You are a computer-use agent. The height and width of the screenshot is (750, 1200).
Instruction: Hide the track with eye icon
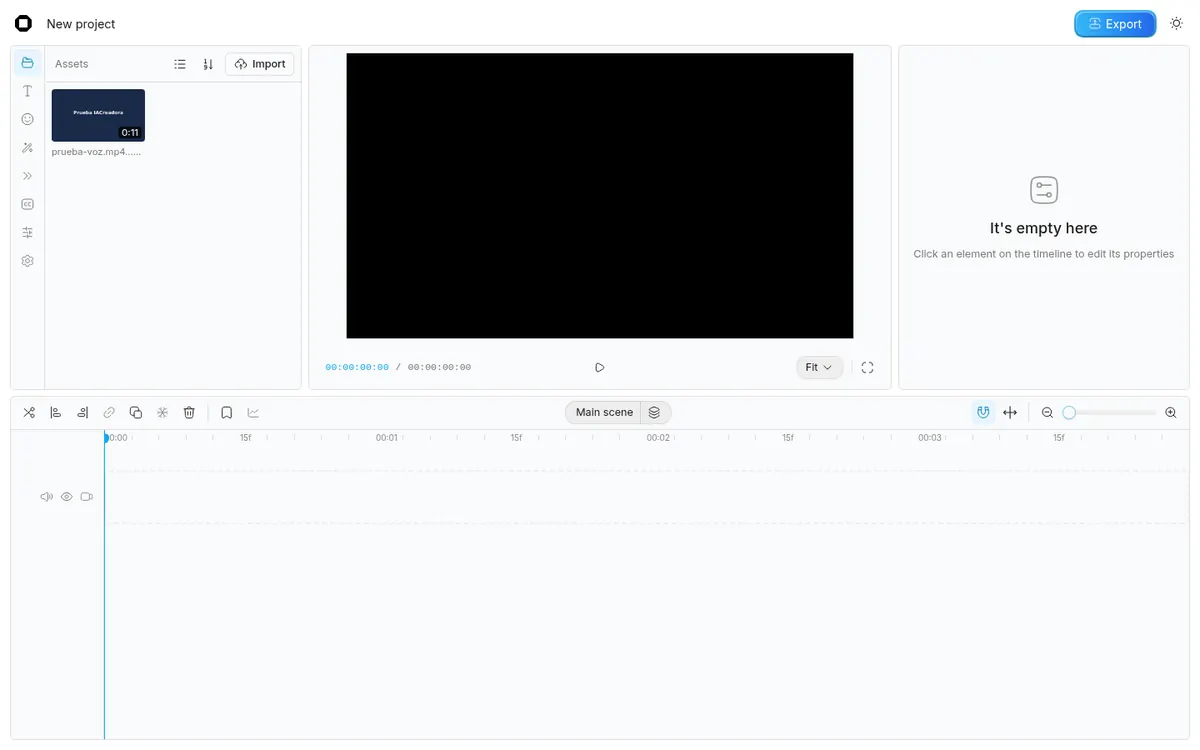67,497
